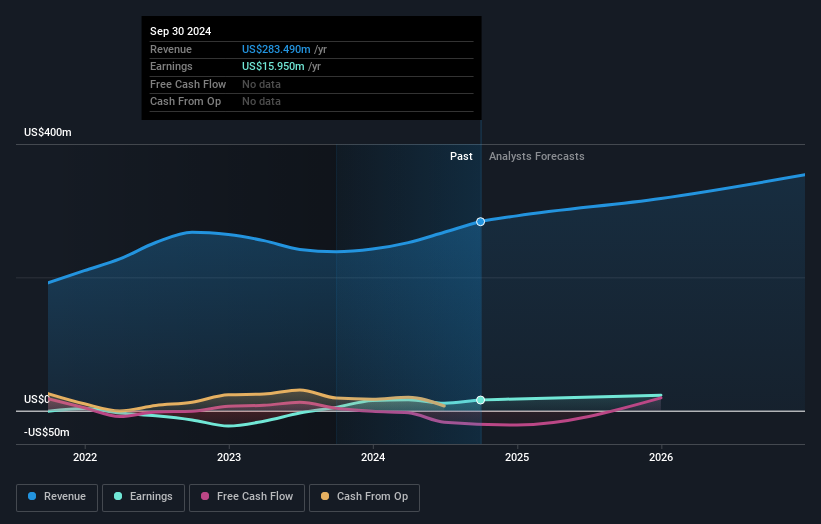
Task: Click the Revenue row label in tooltip
Action: click(171, 49)
